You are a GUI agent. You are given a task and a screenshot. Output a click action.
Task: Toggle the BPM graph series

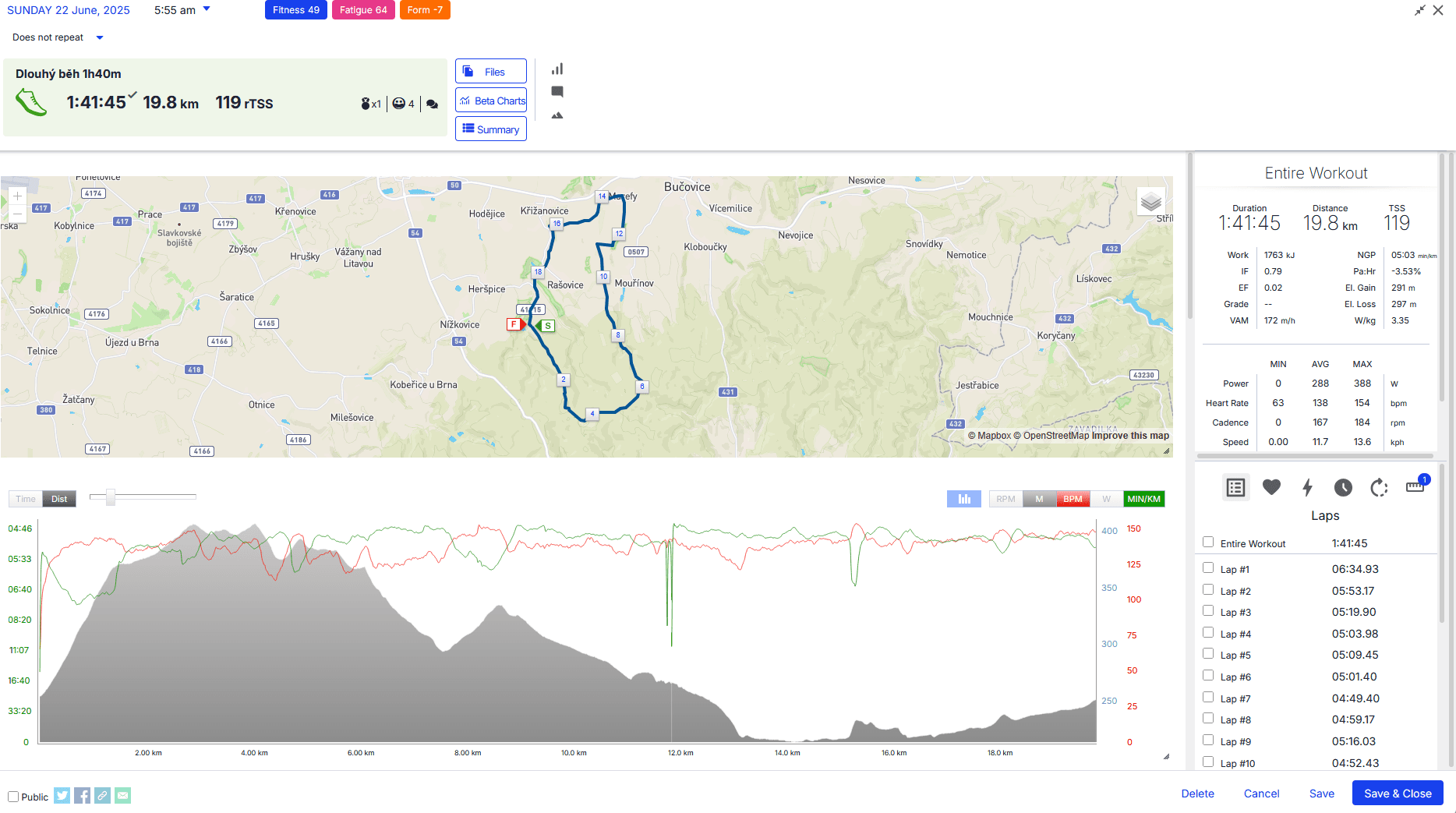1073,499
